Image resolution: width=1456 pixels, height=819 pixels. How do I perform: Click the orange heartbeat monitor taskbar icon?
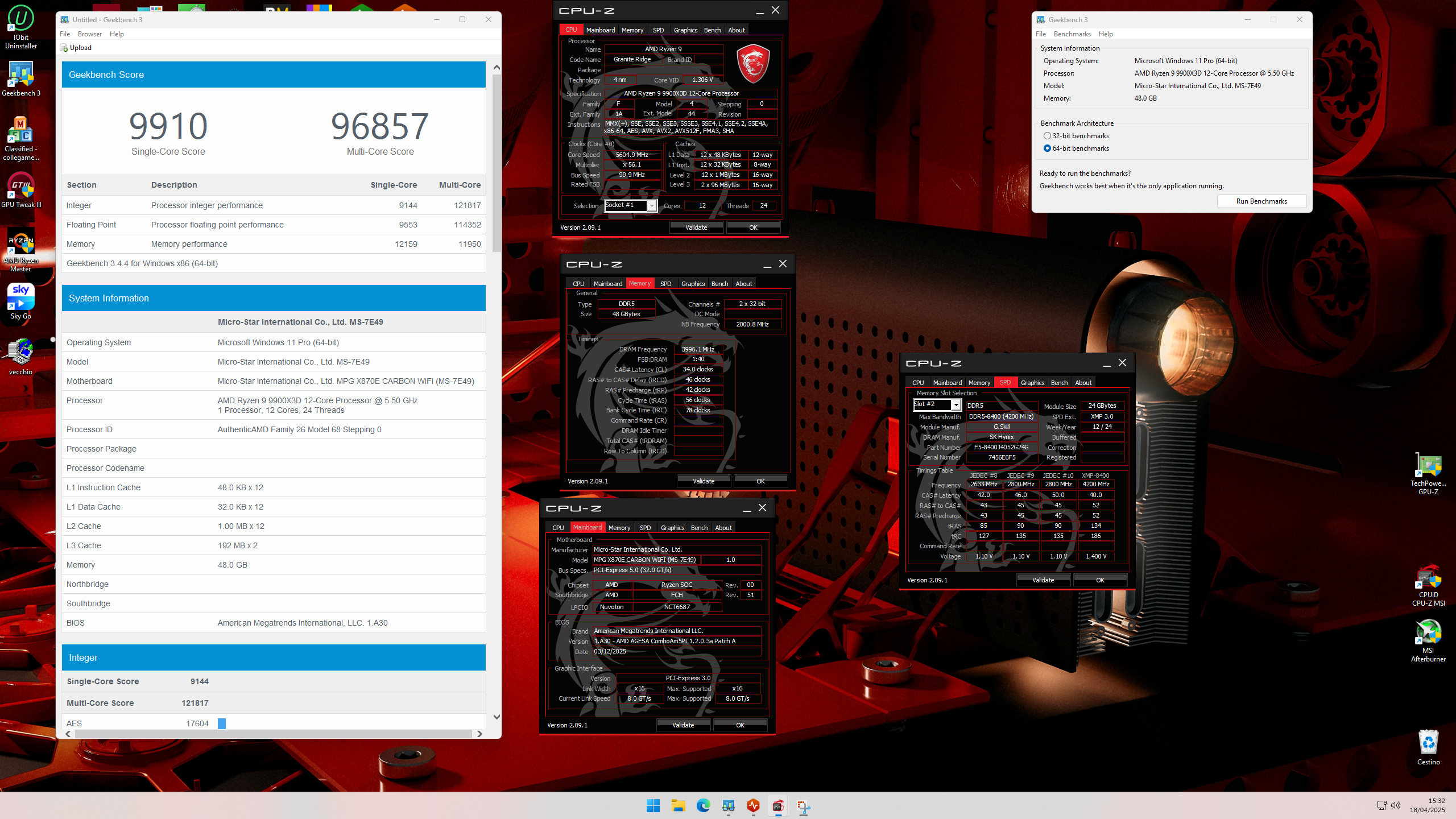(753, 805)
